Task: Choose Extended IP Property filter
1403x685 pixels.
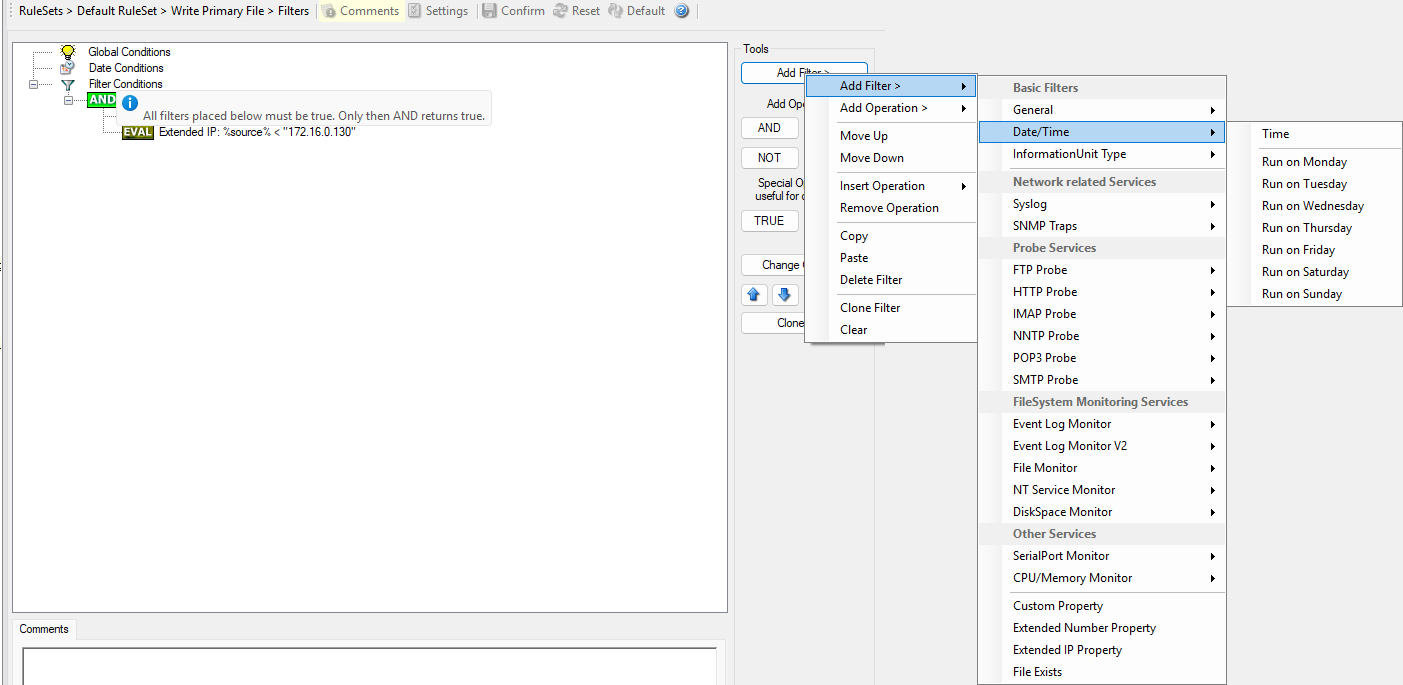Action: point(1101,650)
